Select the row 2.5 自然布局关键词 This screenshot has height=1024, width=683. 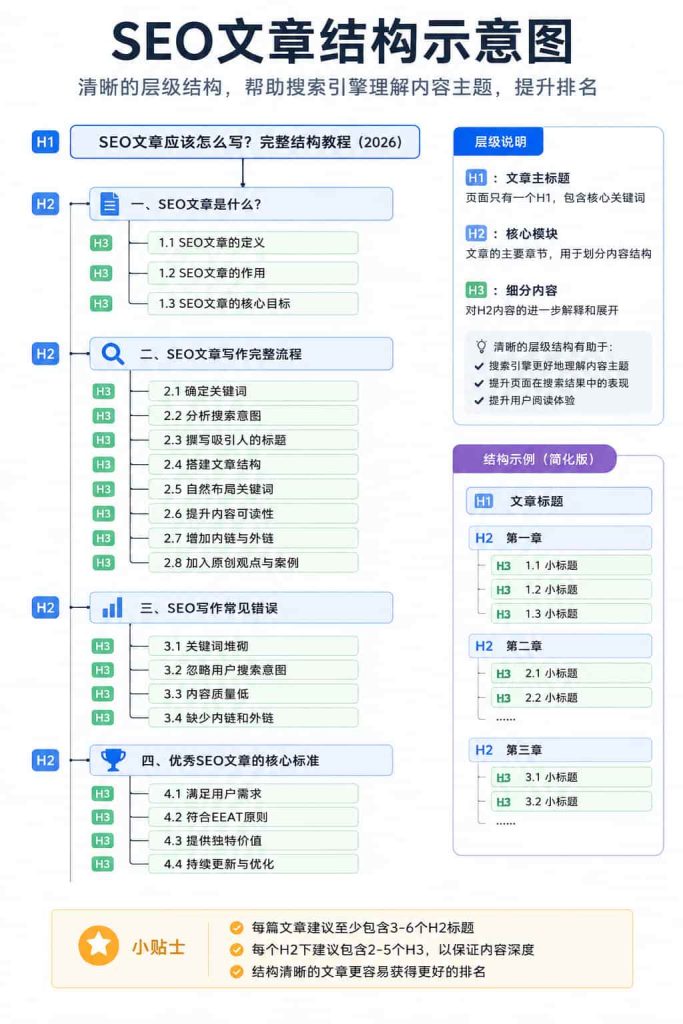[x=253, y=489]
